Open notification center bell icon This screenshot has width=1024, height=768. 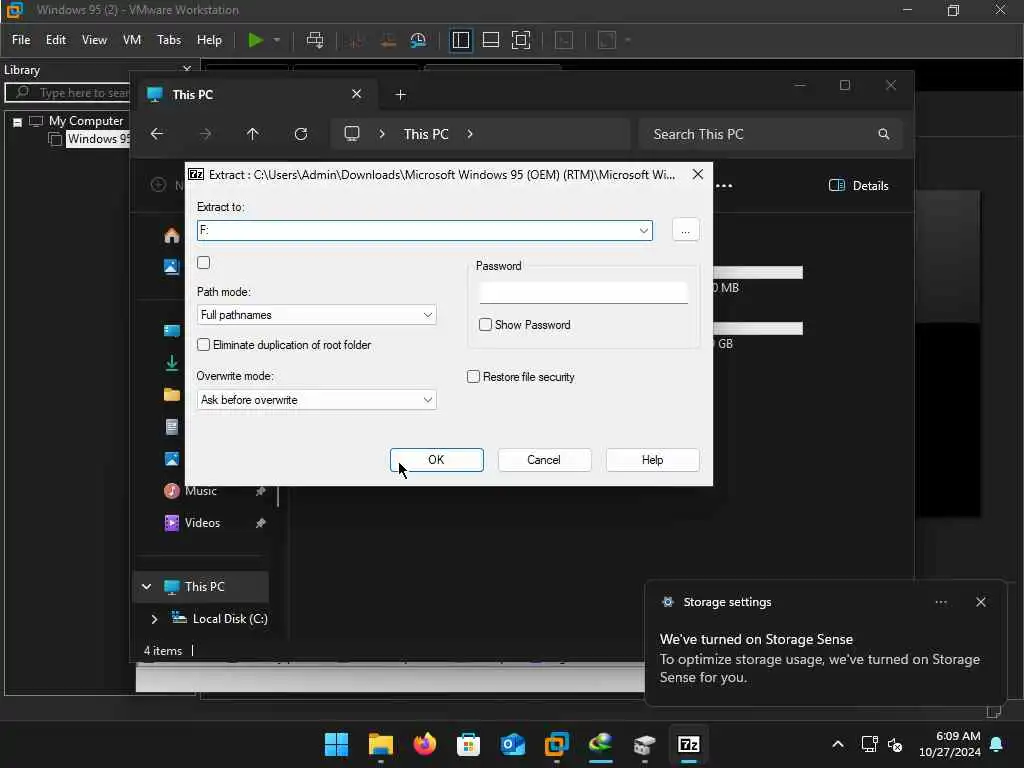[x=997, y=744]
